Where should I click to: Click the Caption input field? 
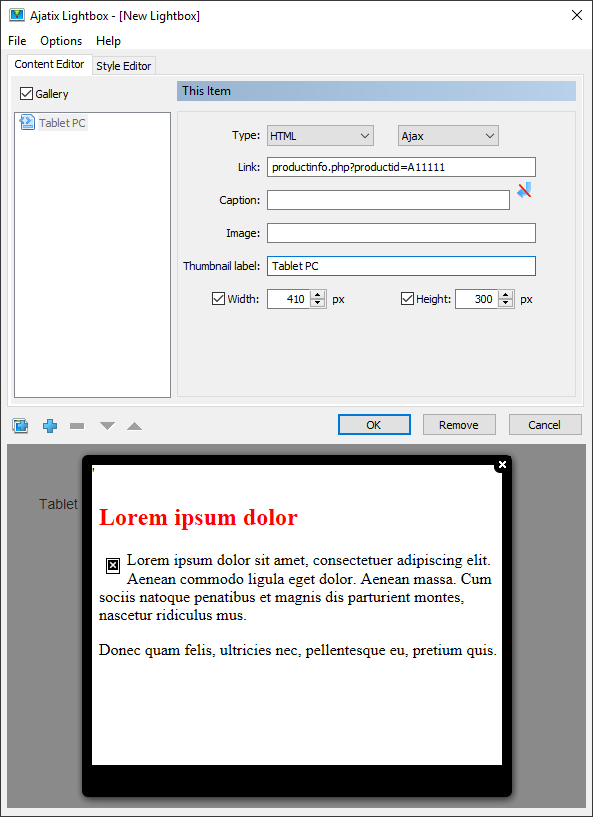[x=388, y=200]
